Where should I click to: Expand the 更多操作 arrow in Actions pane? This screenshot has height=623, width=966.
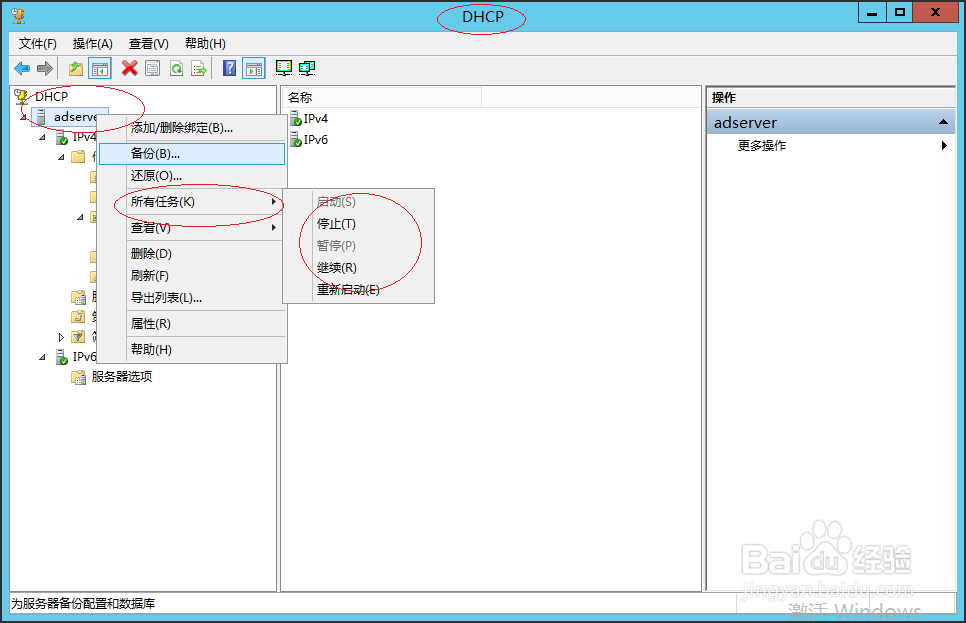[944, 144]
